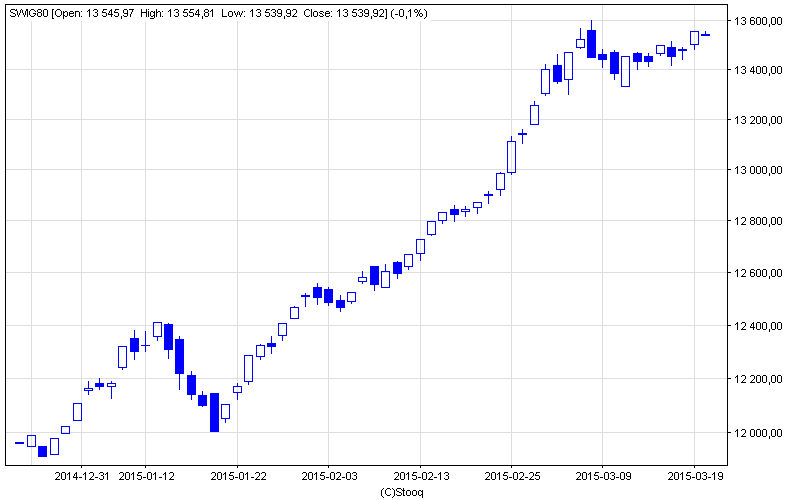The width and height of the screenshot is (800, 500).
Task: Click the last candlestick on the right
Action: point(706,35)
